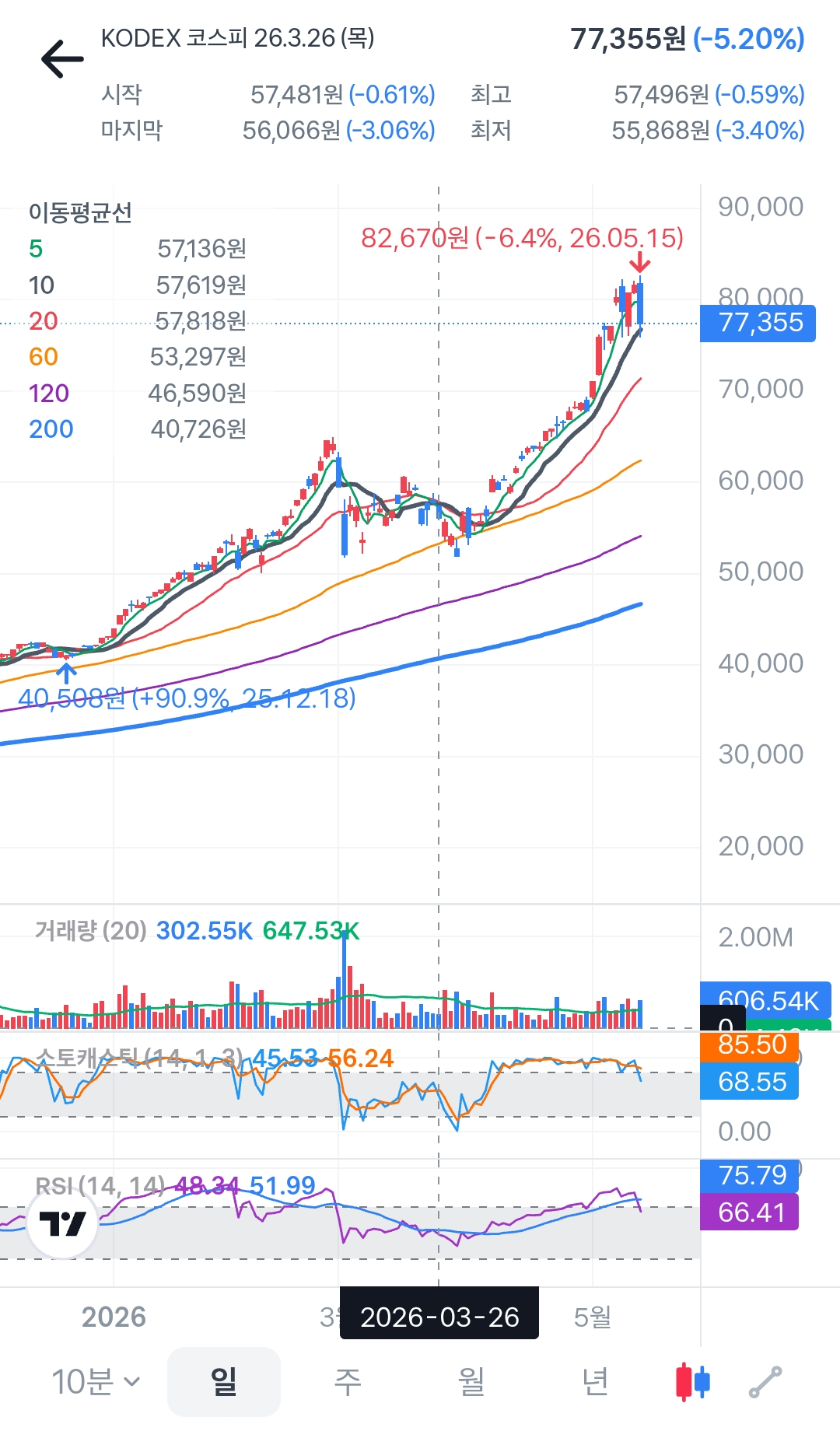Switch to the 주 weekly tab
This screenshot has height=1452, width=840.
pyautogui.click(x=348, y=1382)
